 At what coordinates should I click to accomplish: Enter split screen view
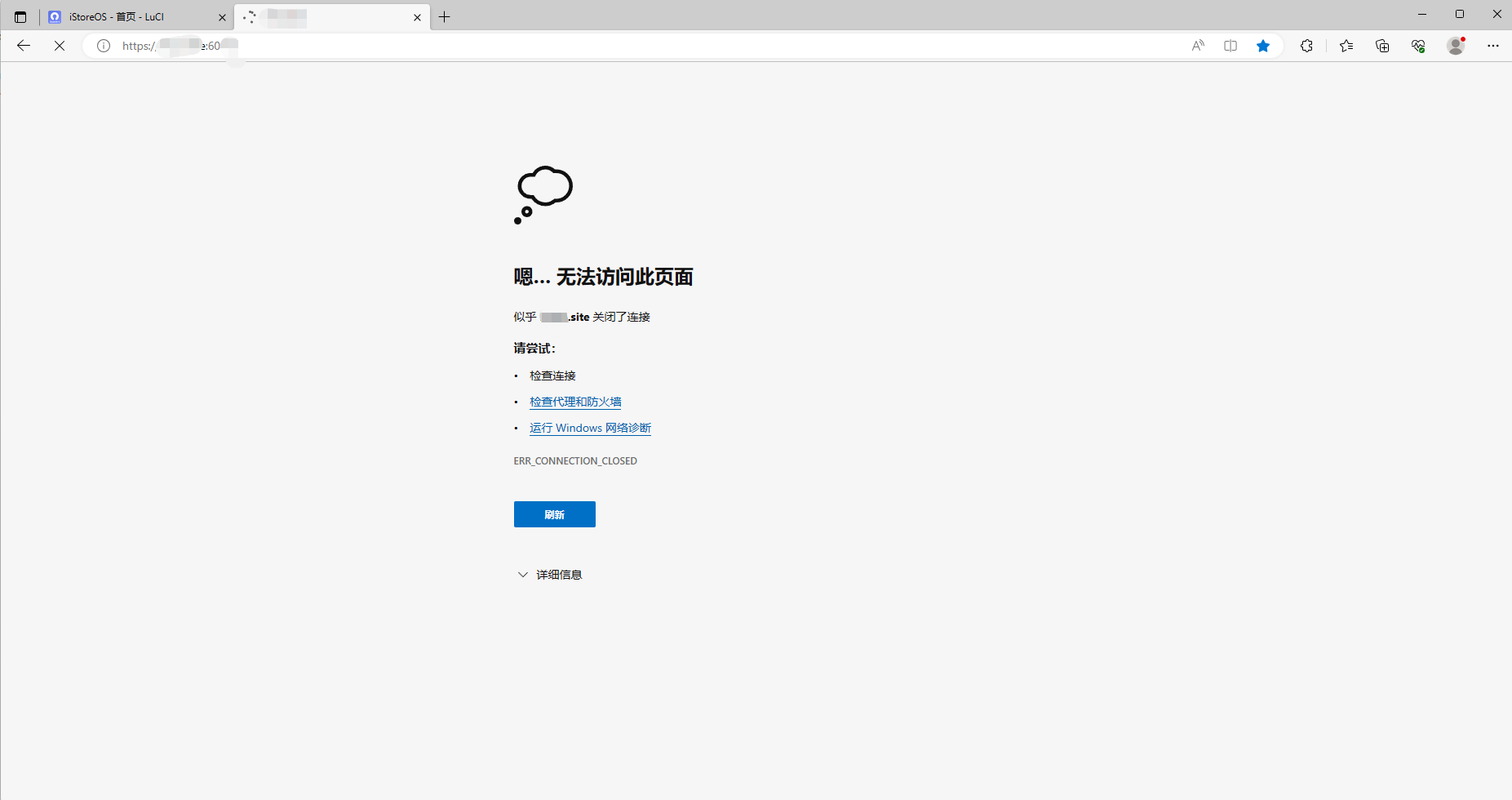[x=1230, y=46]
